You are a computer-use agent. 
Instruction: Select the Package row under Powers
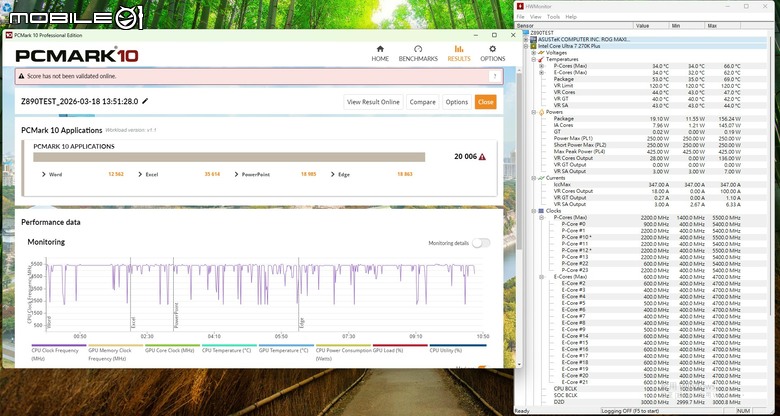tap(645, 118)
